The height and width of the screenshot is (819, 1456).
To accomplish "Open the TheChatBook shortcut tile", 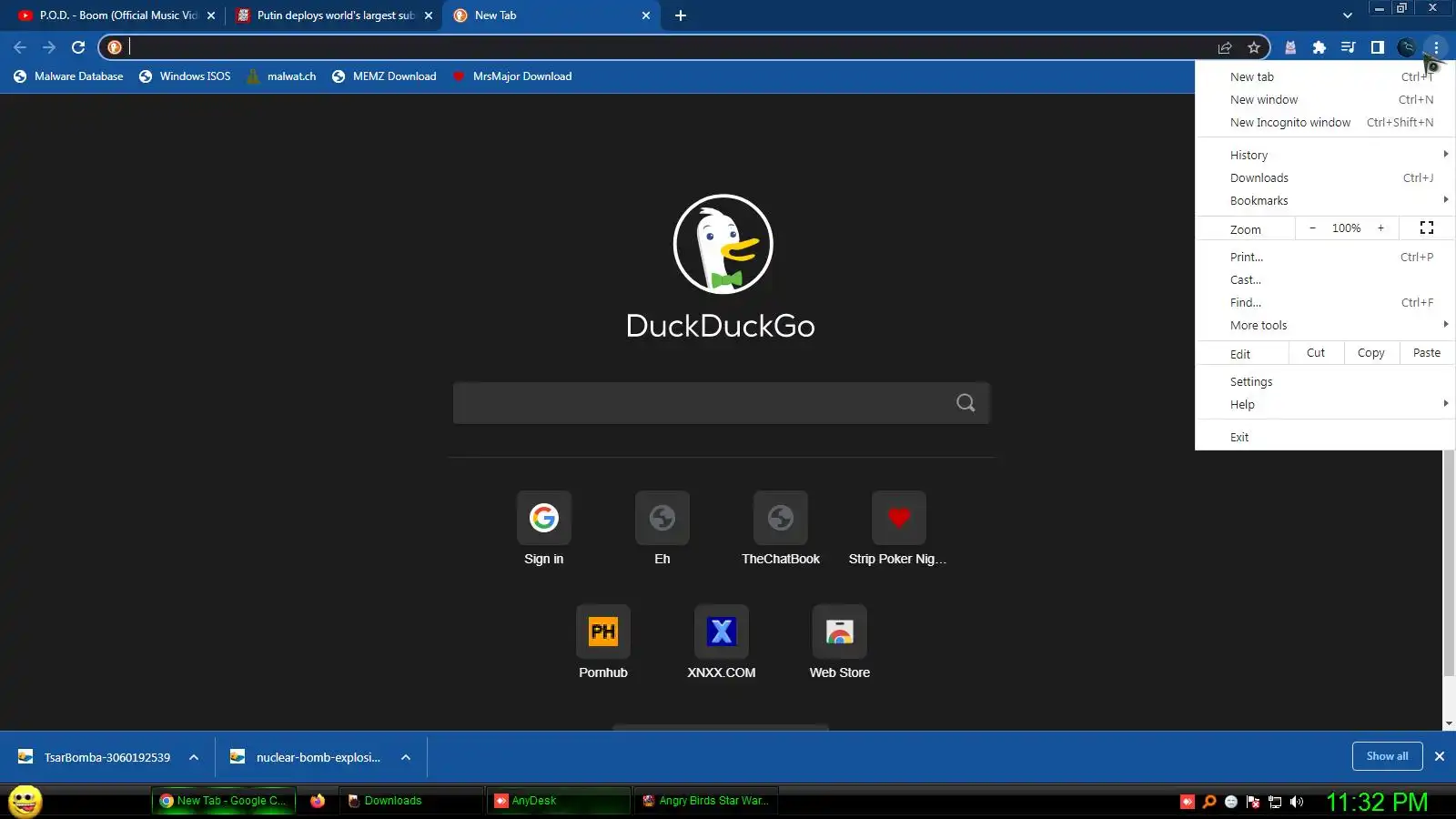I will point(781,529).
